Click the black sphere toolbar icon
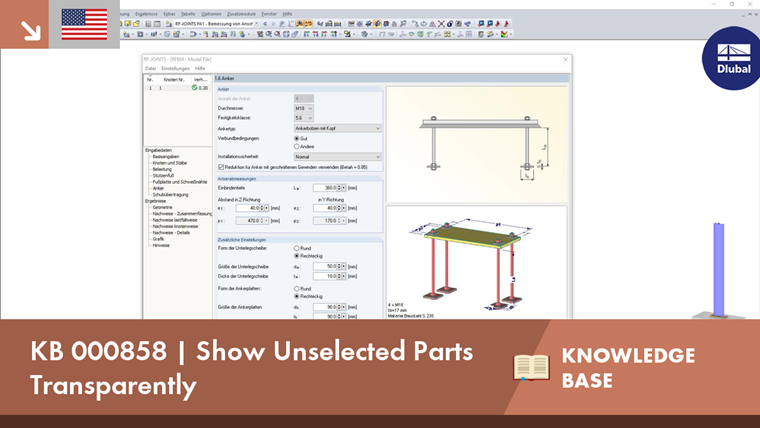This screenshot has width=760, height=428. pos(450,24)
